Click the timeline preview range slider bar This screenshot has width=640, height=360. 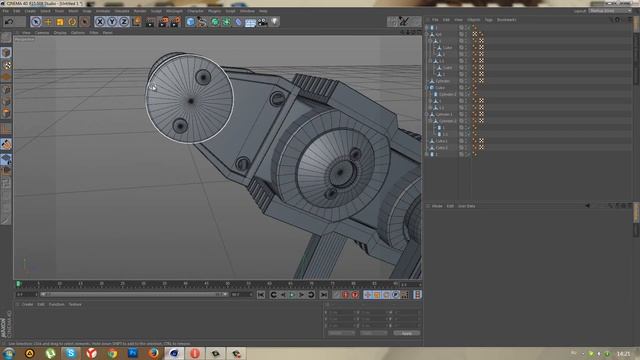click(134, 294)
